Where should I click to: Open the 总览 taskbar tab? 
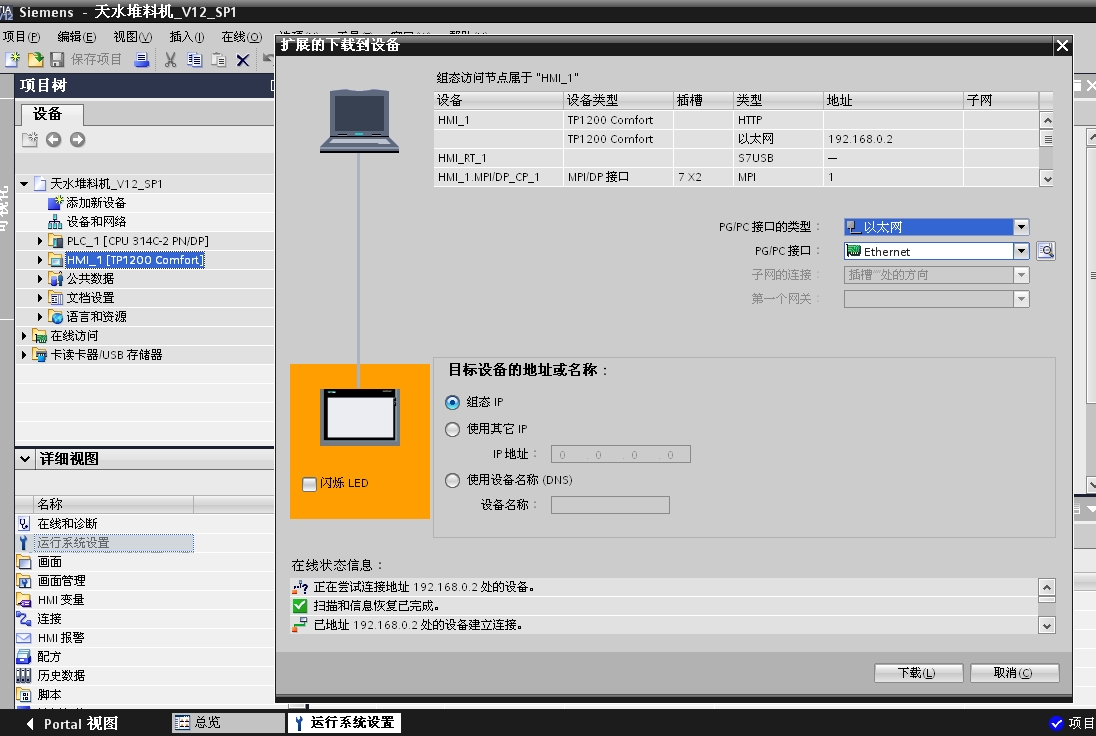[228, 722]
